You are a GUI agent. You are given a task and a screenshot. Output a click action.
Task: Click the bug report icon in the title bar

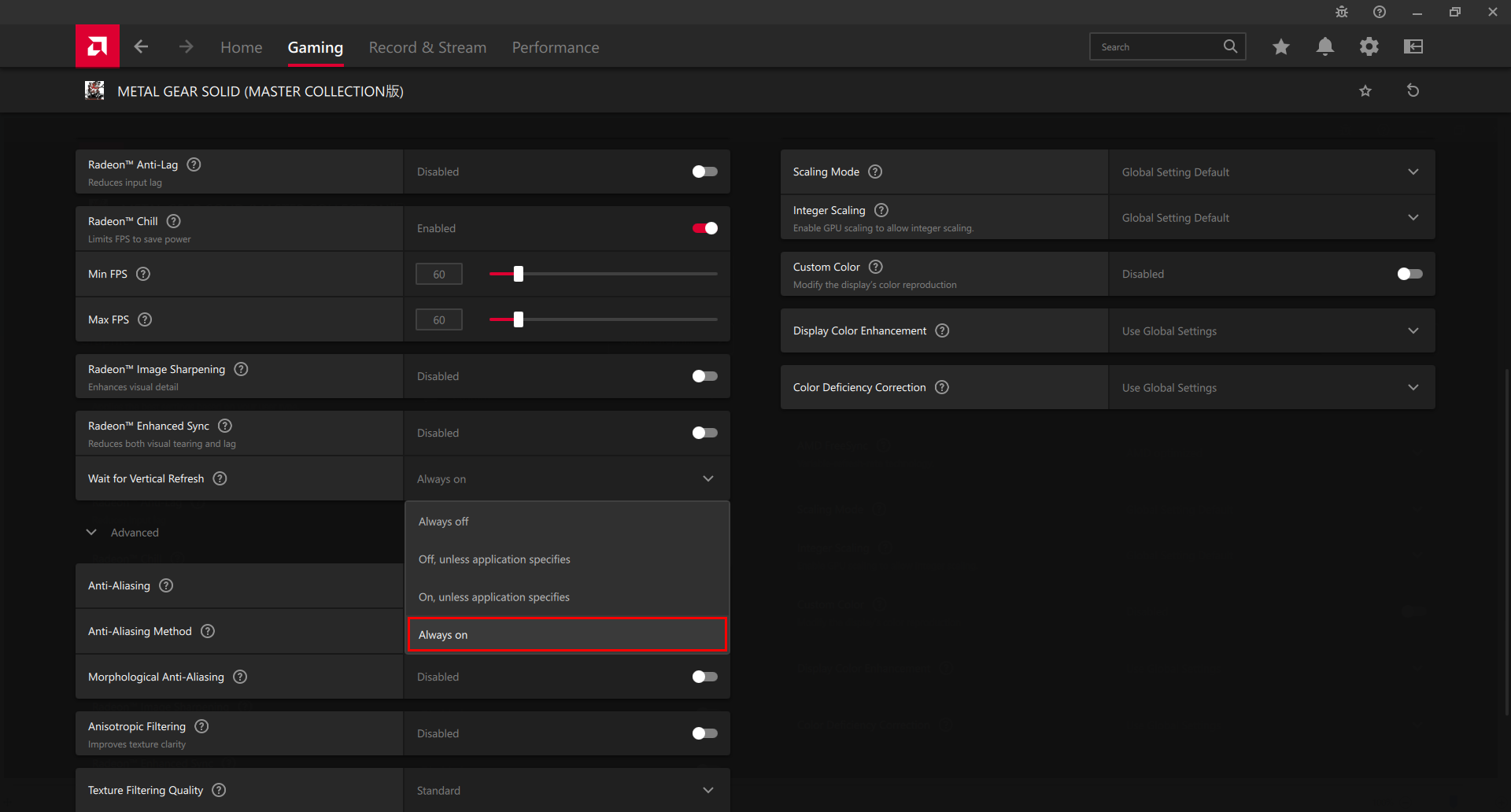pyautogui.click(x=1342, y=12)
